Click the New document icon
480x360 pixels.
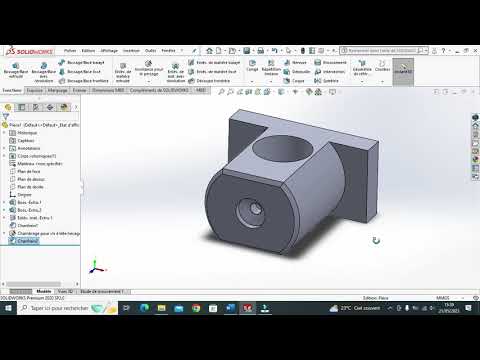(219, 51)
